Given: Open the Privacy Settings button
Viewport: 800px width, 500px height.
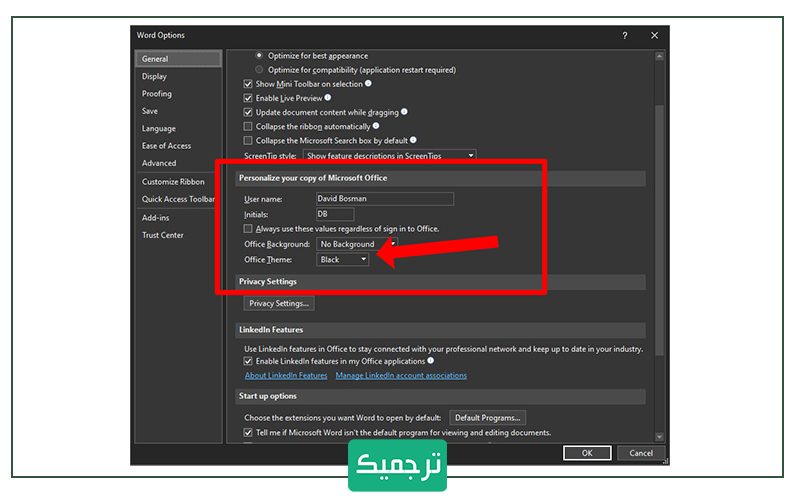Looking at the screenshot, I should [x=279, y=304].
